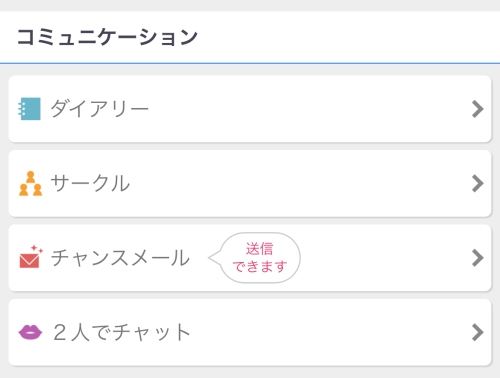Open the 2人でチャット row chevron
Image resolution: width=500 pixels, height=378 pixels.
(x=478, y=332)
